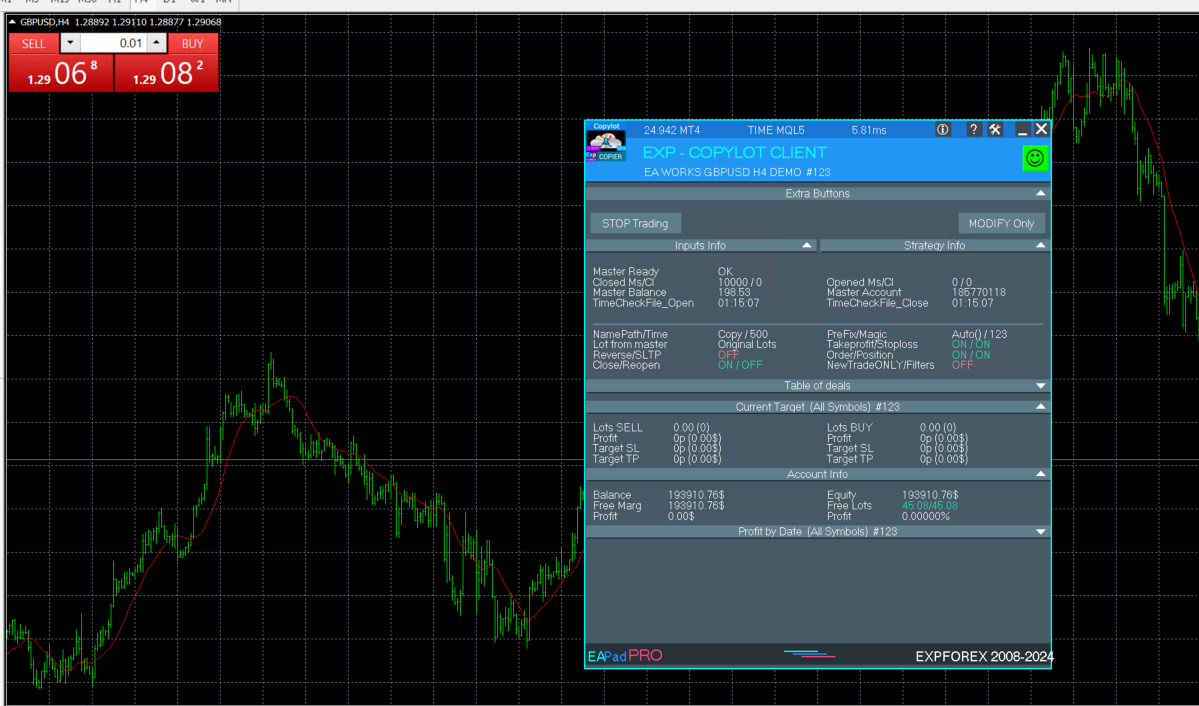Click the 5.81ms timing value
Screen dimensions: 1199x706
click(869, 130)
